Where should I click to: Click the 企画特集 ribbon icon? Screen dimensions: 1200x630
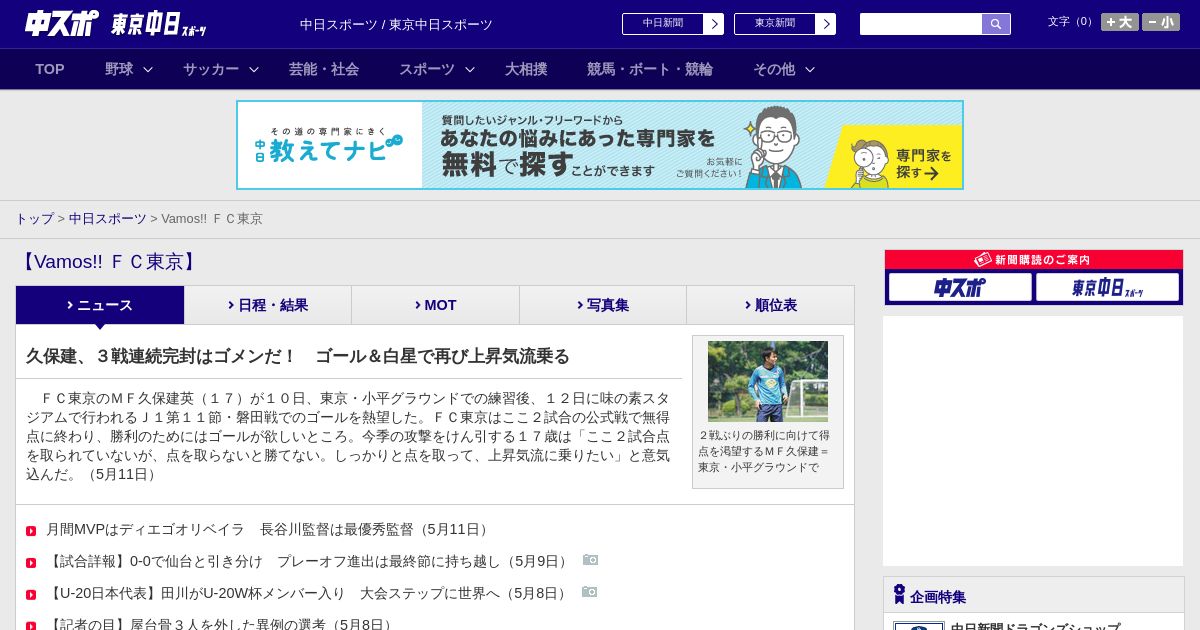899,594
